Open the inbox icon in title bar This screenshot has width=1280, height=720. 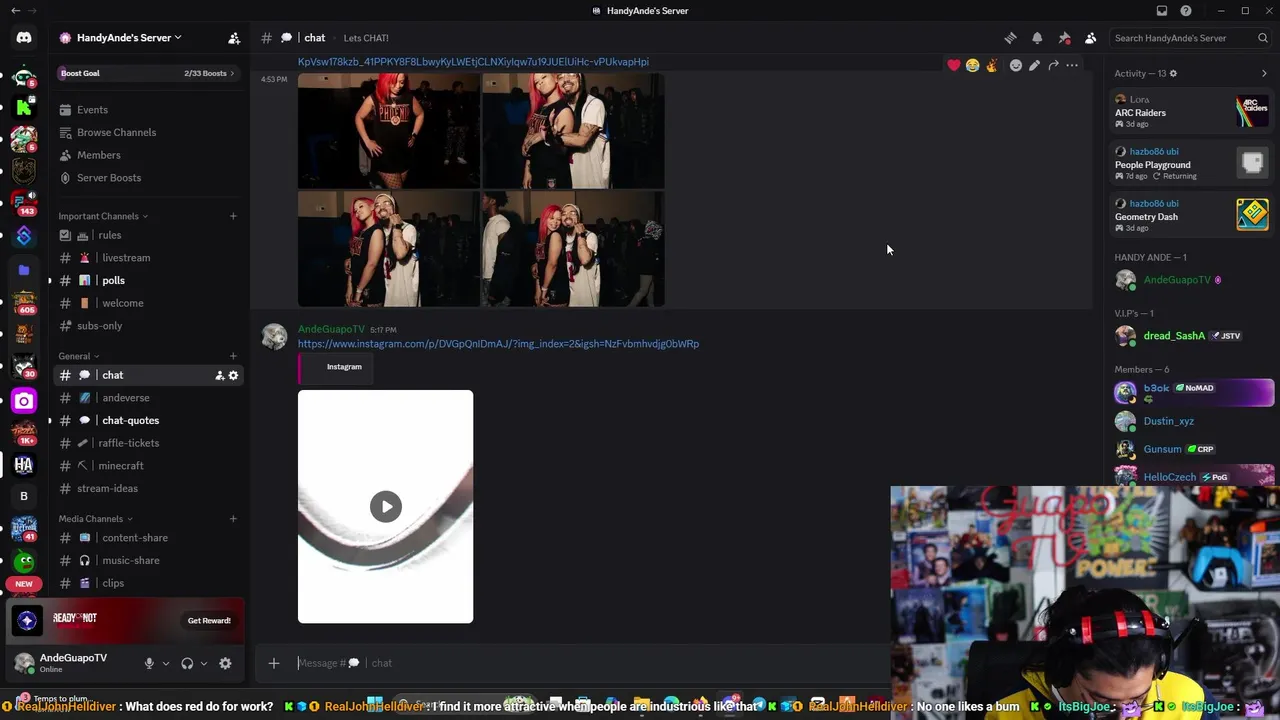1162,11
